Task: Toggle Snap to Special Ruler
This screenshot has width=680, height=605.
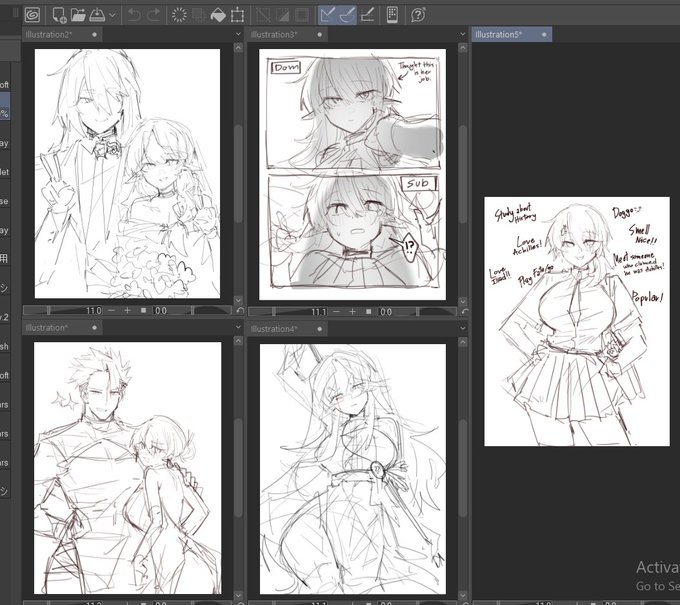Action: 347,15
